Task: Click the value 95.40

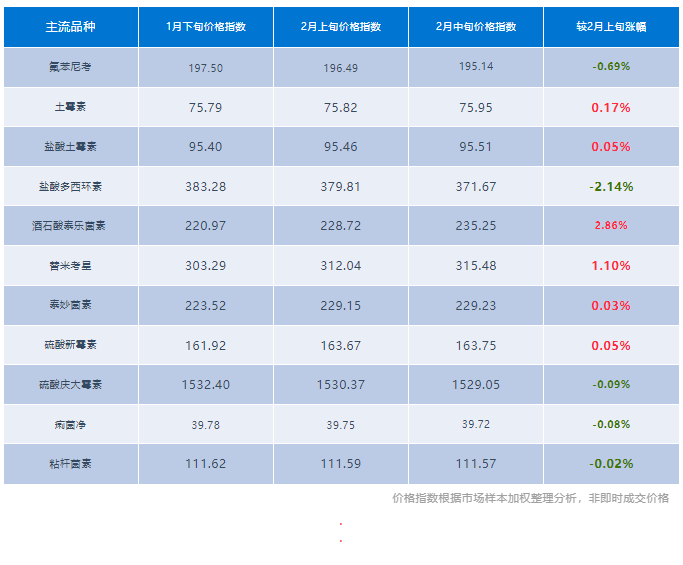Action: pos(206,147)
